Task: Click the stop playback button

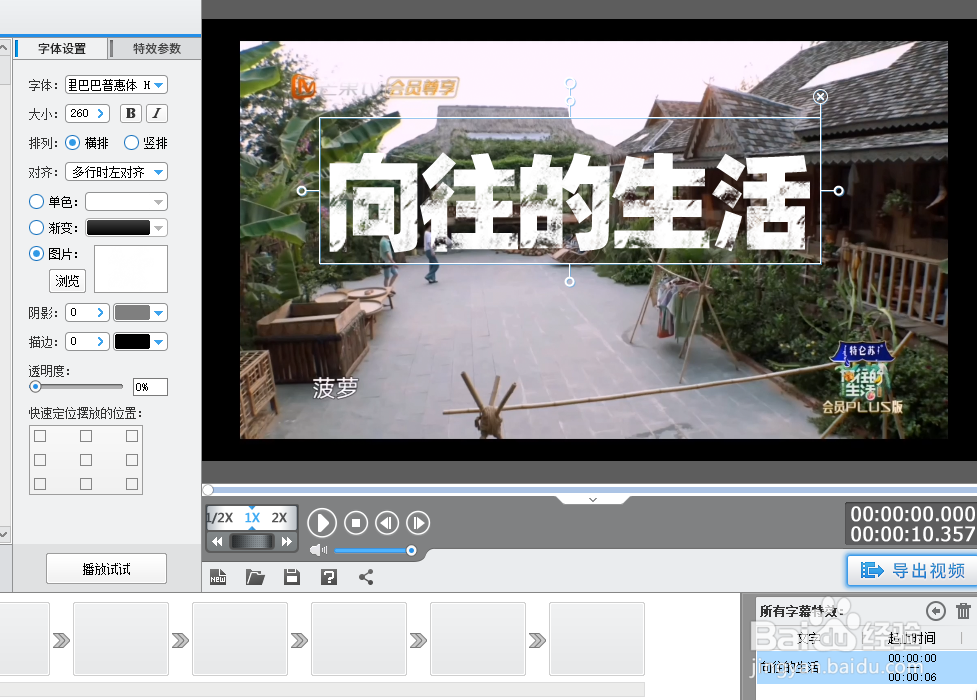Action: (356, 522)
